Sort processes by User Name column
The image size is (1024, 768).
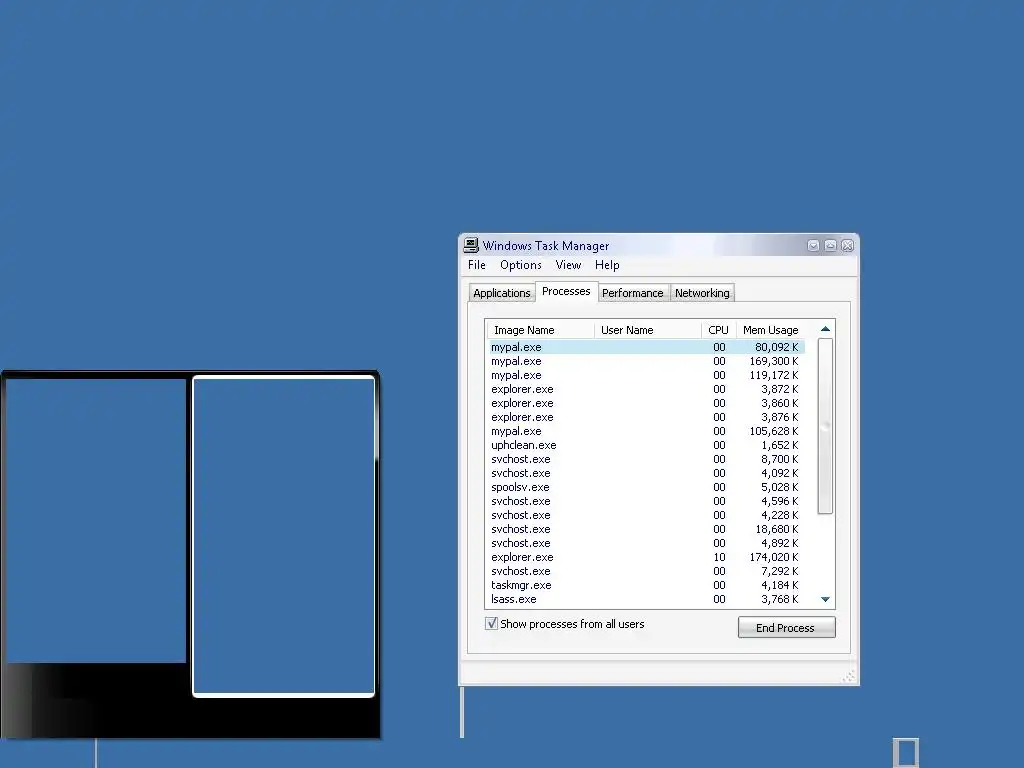648,330
